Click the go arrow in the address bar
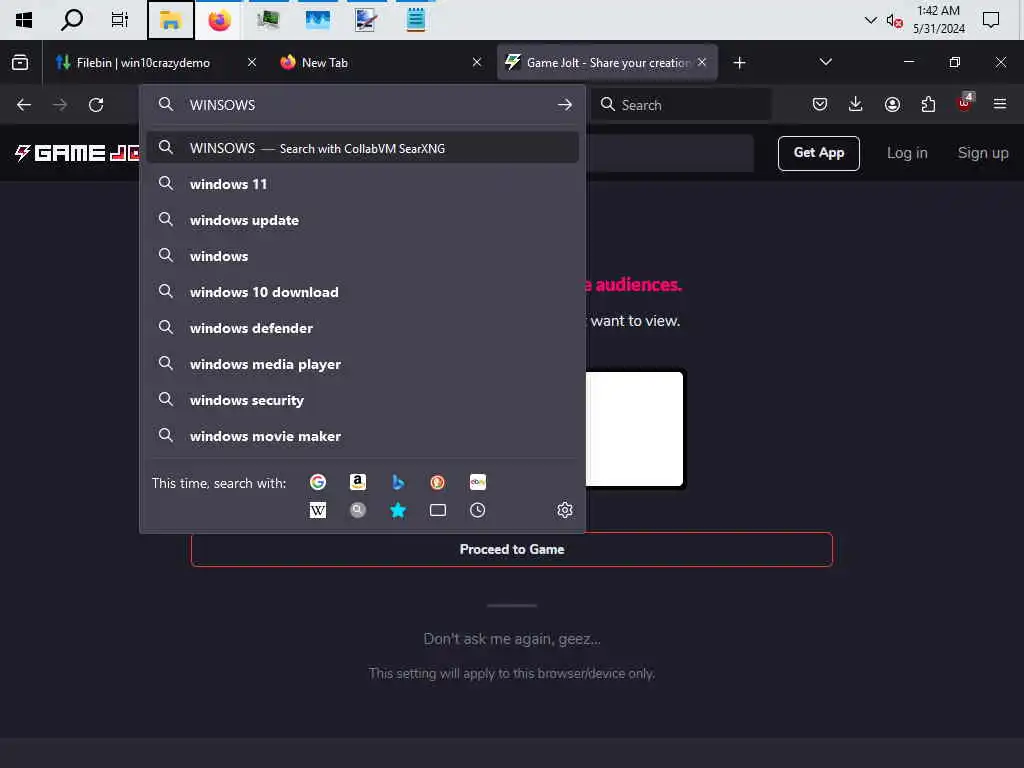Screen dimensions: 1024x768 (565, 104)
